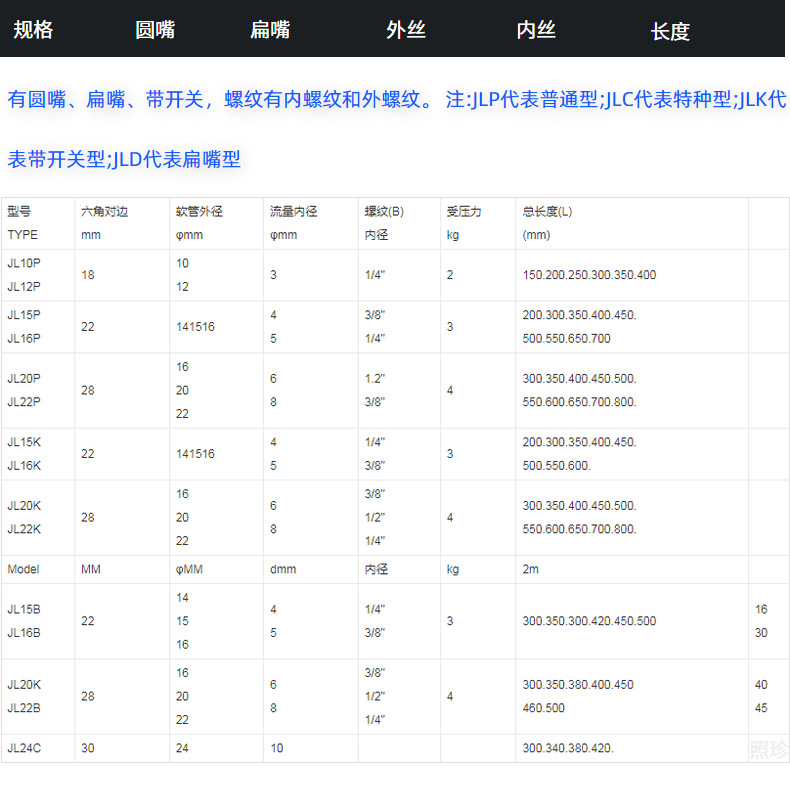Select the JL20P model text
790x787 pixels.
coord(24,378)
